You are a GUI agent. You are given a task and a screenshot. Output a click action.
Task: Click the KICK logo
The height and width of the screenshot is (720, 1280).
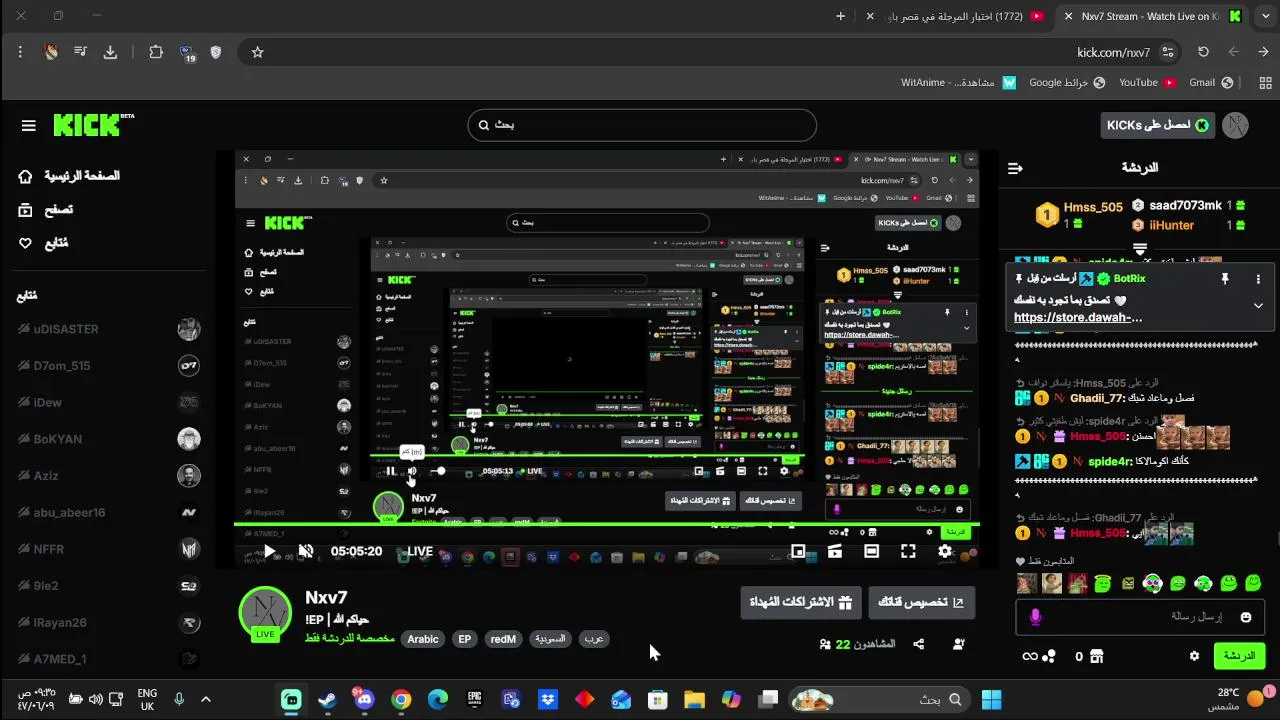coord(93,125)
